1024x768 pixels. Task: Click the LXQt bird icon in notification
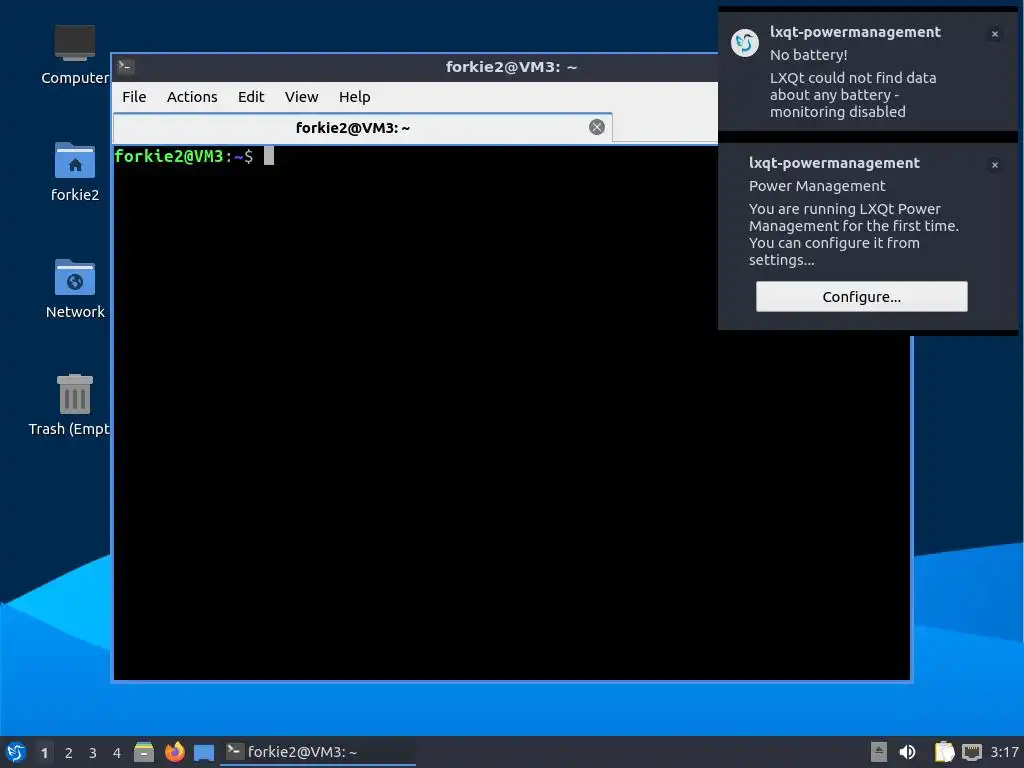(744, 43)
